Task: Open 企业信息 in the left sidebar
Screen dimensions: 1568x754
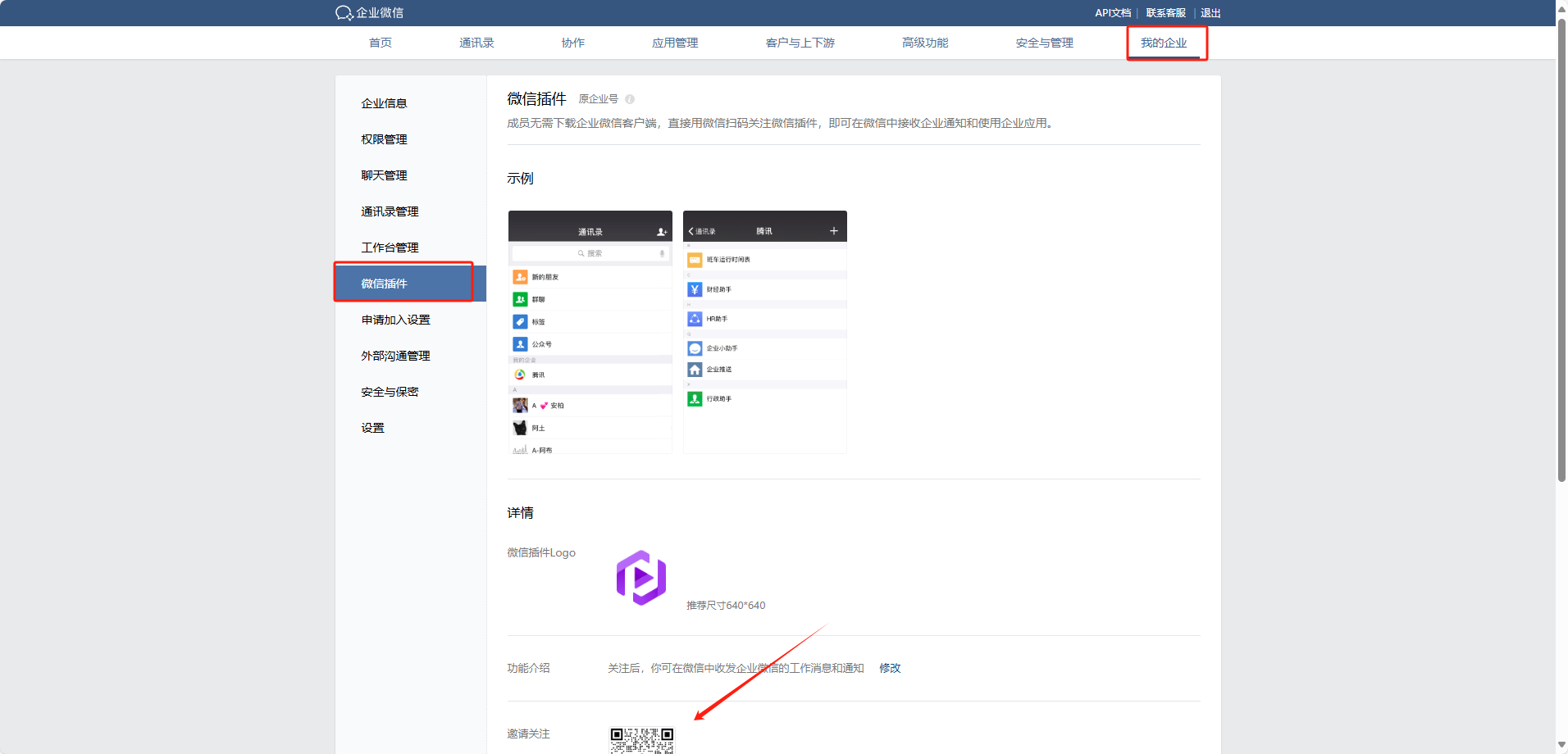Action: (x=384, y=103)
